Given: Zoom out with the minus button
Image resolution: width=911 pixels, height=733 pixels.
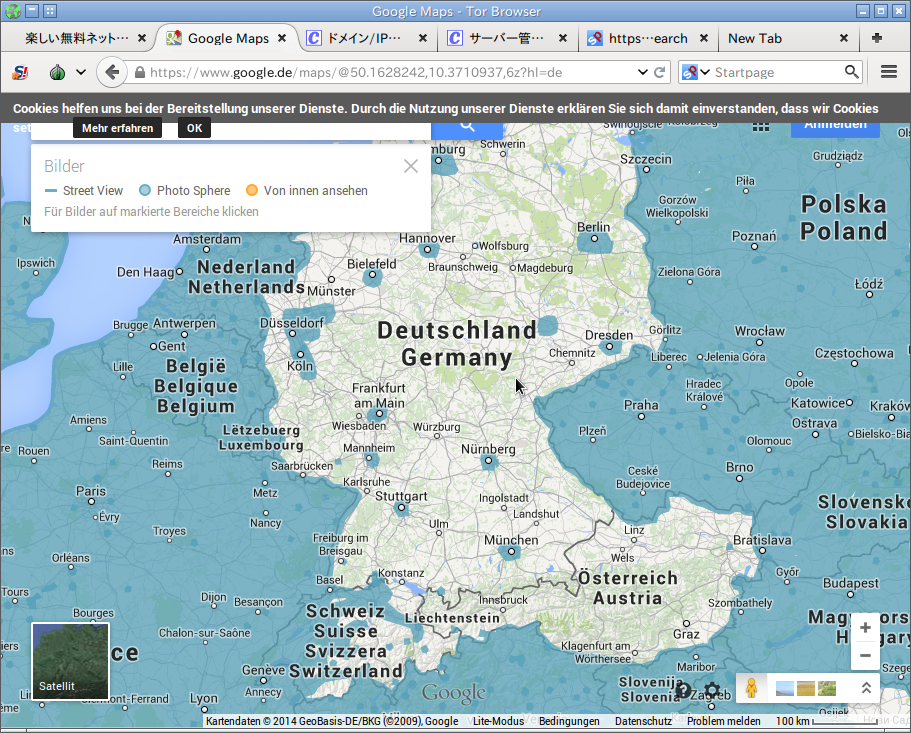Looking at the screenshot, I should click(865, 655).
